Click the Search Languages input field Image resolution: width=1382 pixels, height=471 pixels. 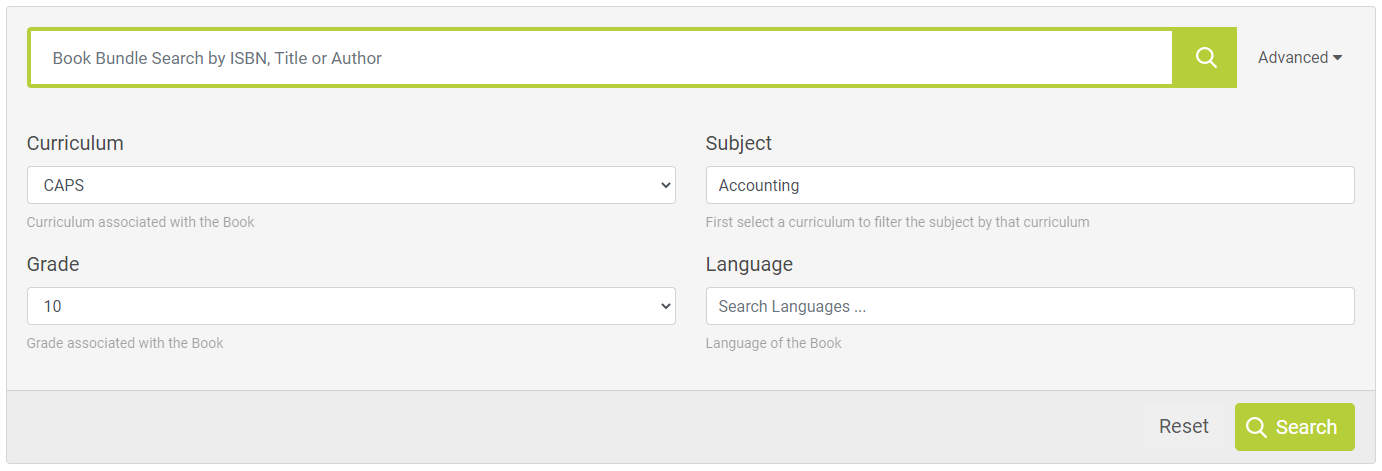[x=1029, y=307]
